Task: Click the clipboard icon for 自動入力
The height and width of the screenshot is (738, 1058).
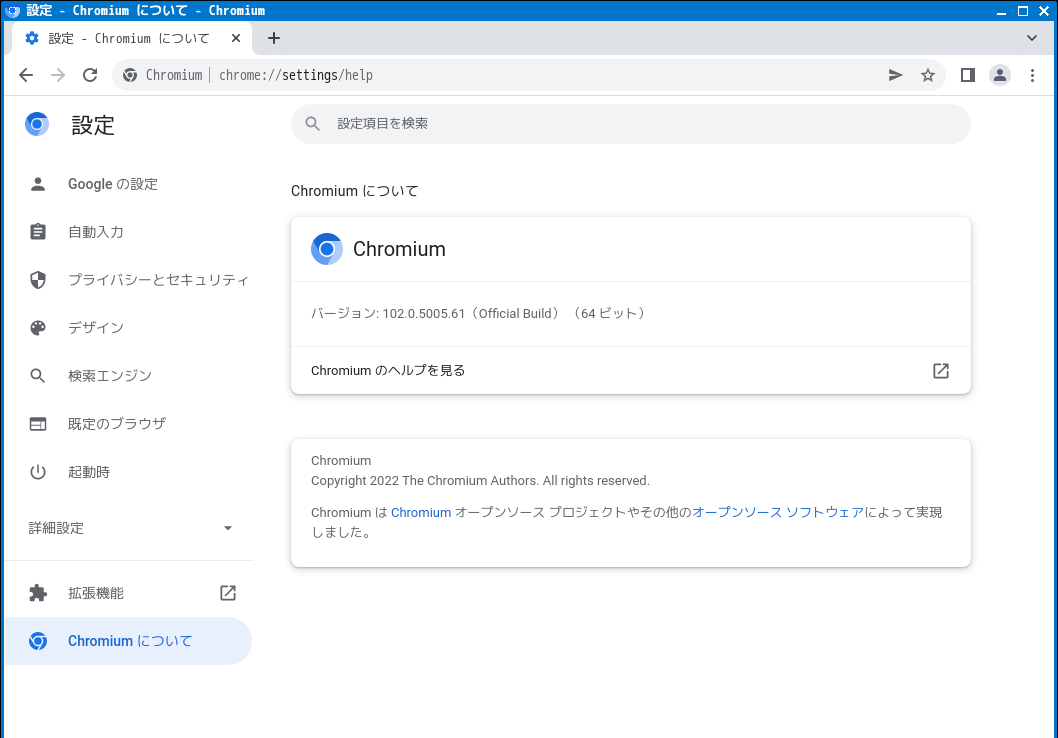Action: 38,232
